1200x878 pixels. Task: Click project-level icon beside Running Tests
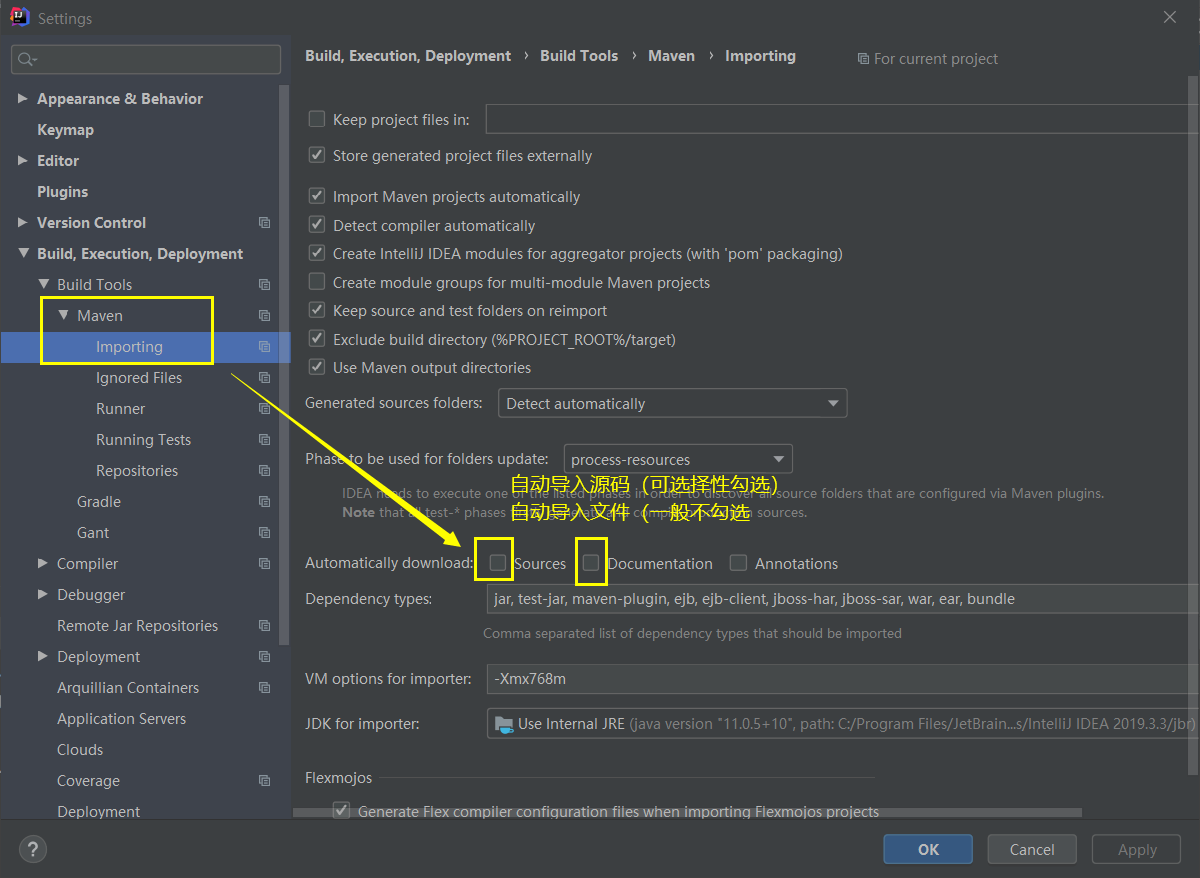pyautogui.click(x=264, y=440)
